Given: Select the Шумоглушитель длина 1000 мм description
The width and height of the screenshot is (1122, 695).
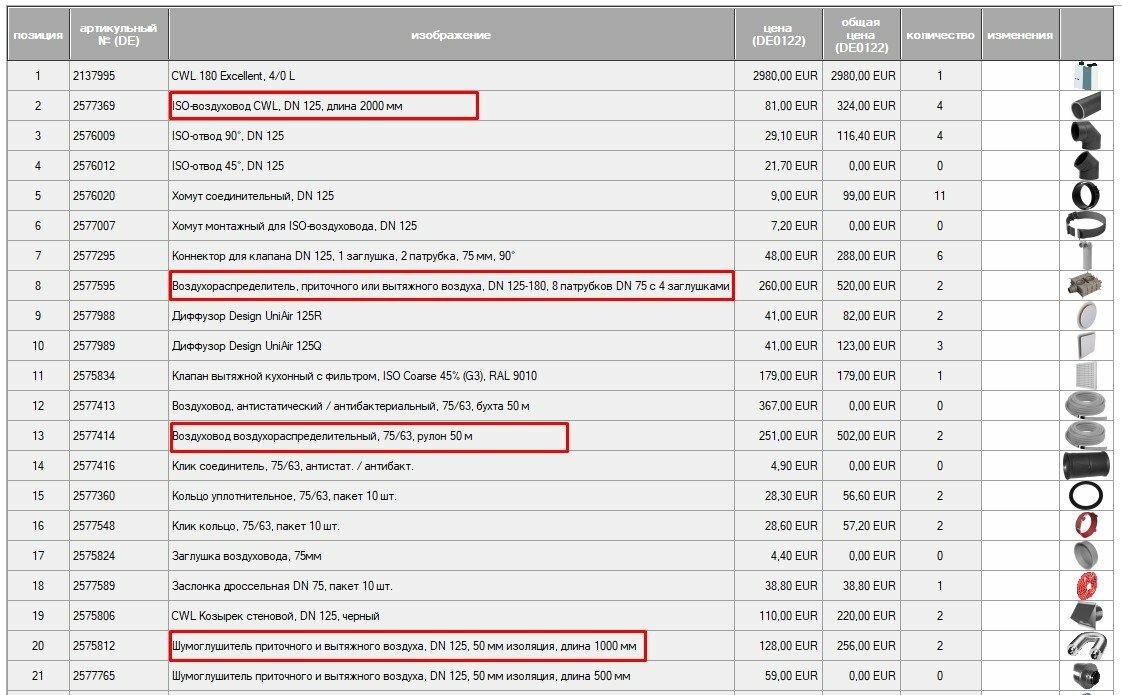Looking at the screenshot, I should 404,647.
